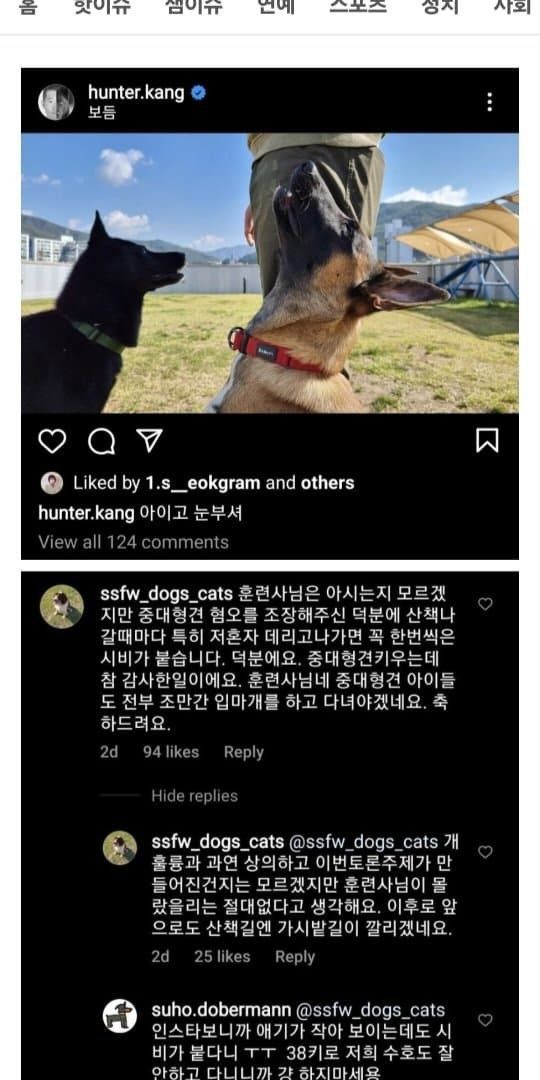Open hunter.kang profile picture avatar
This screenshot has height=1080, width=540.
click(56, 102)
